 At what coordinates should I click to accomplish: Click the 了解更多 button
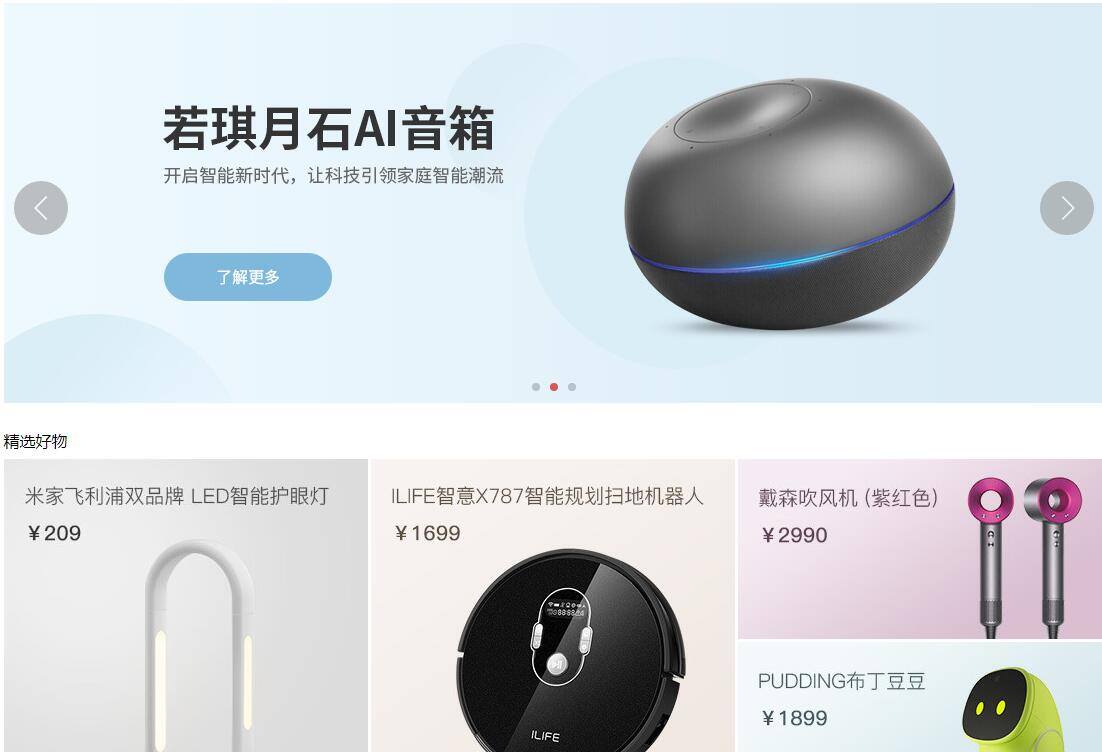pos(247,277)
